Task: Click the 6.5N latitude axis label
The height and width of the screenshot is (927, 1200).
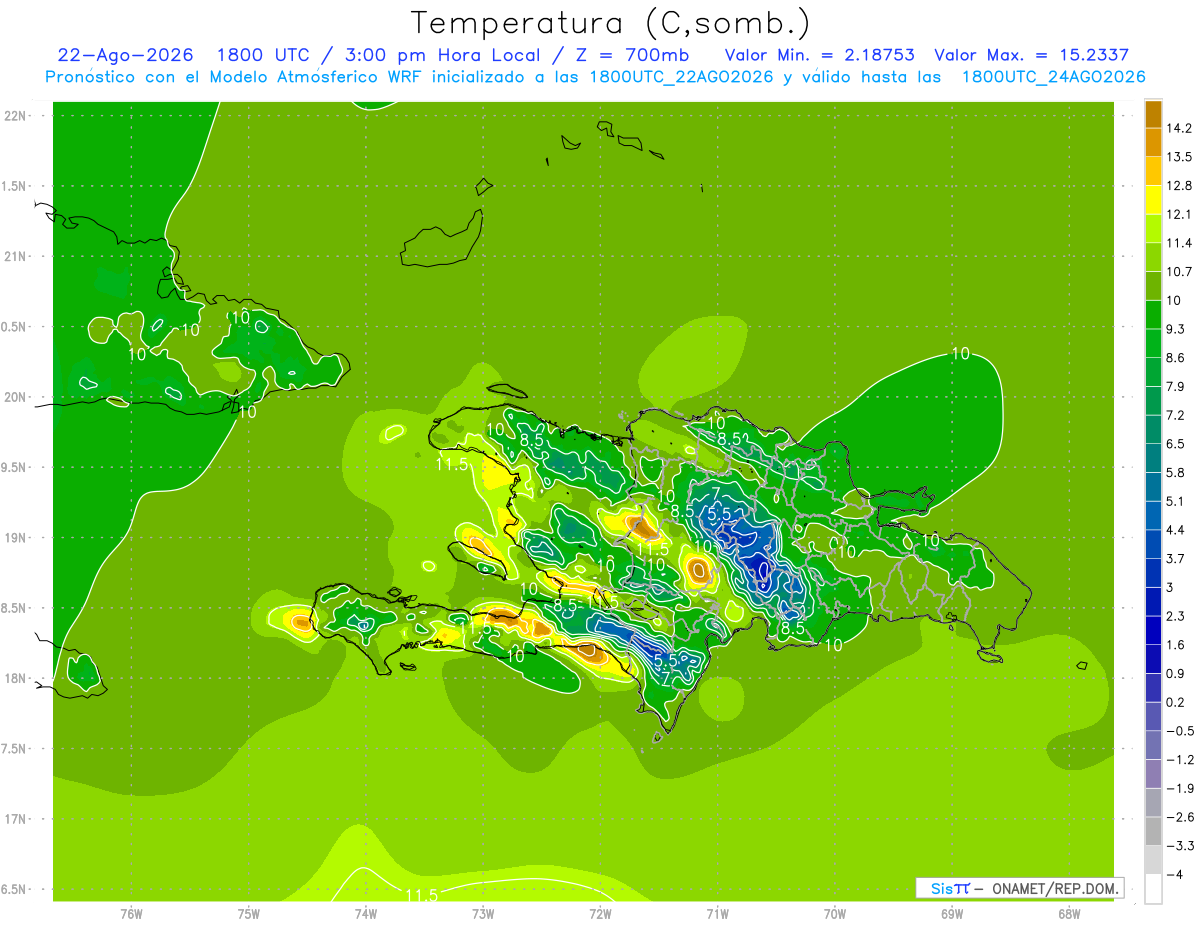Action: (x=13, y=890)
